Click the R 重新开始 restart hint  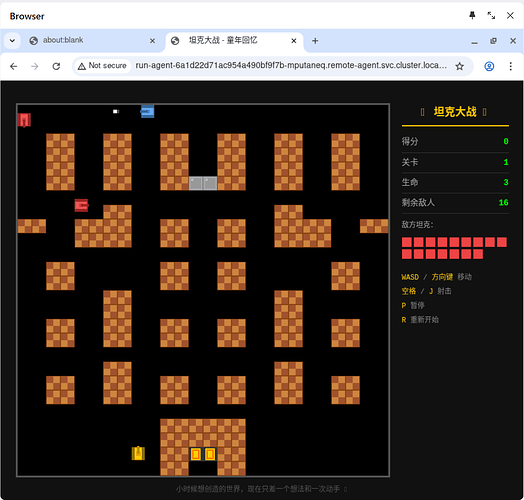click(420, 320)
